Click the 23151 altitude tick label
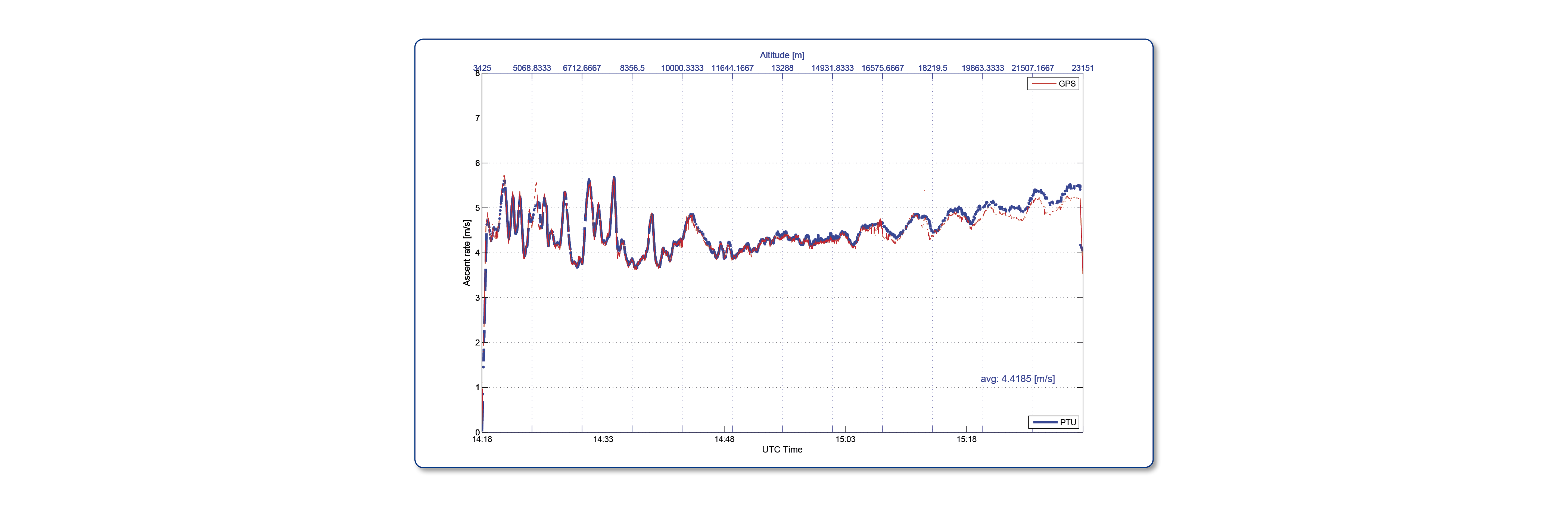This screenshot has width=1568, height=507. click(x=1082, y=68)
